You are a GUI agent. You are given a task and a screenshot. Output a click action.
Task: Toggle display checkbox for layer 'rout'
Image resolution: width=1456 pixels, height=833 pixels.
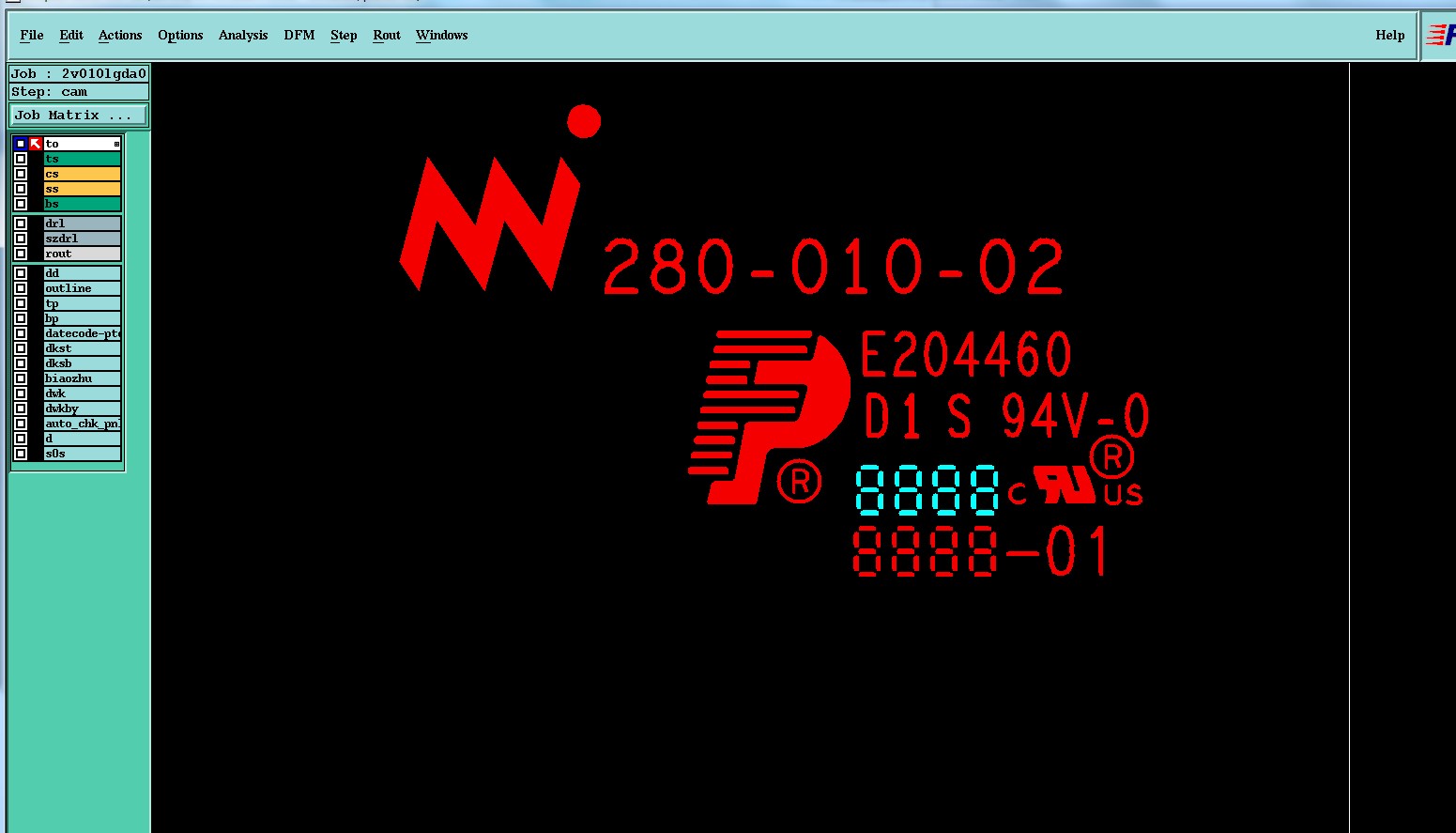21,254
